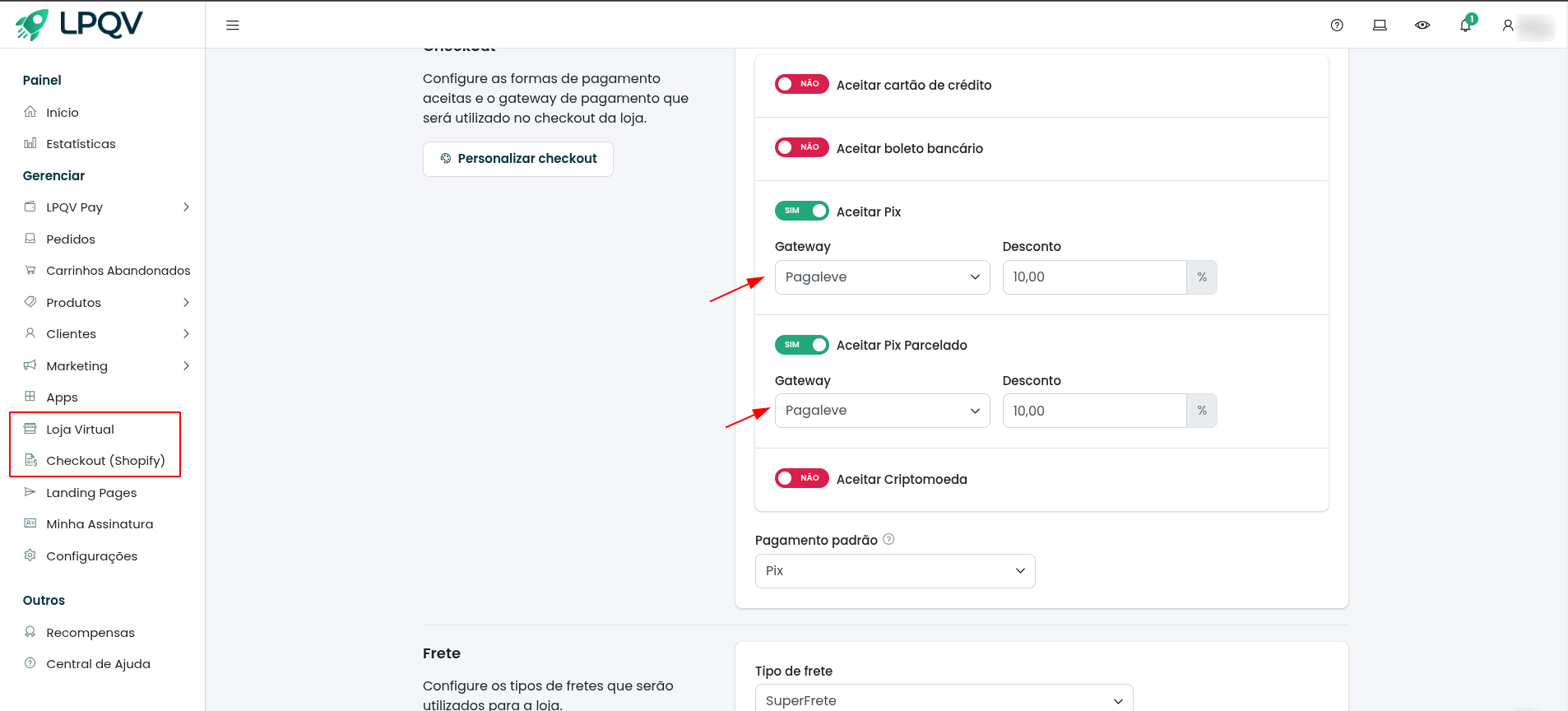The height and width of the screenshot is (711, 1568).
Task: Click the laptop icon in top bar
Action: (1380, 26)
